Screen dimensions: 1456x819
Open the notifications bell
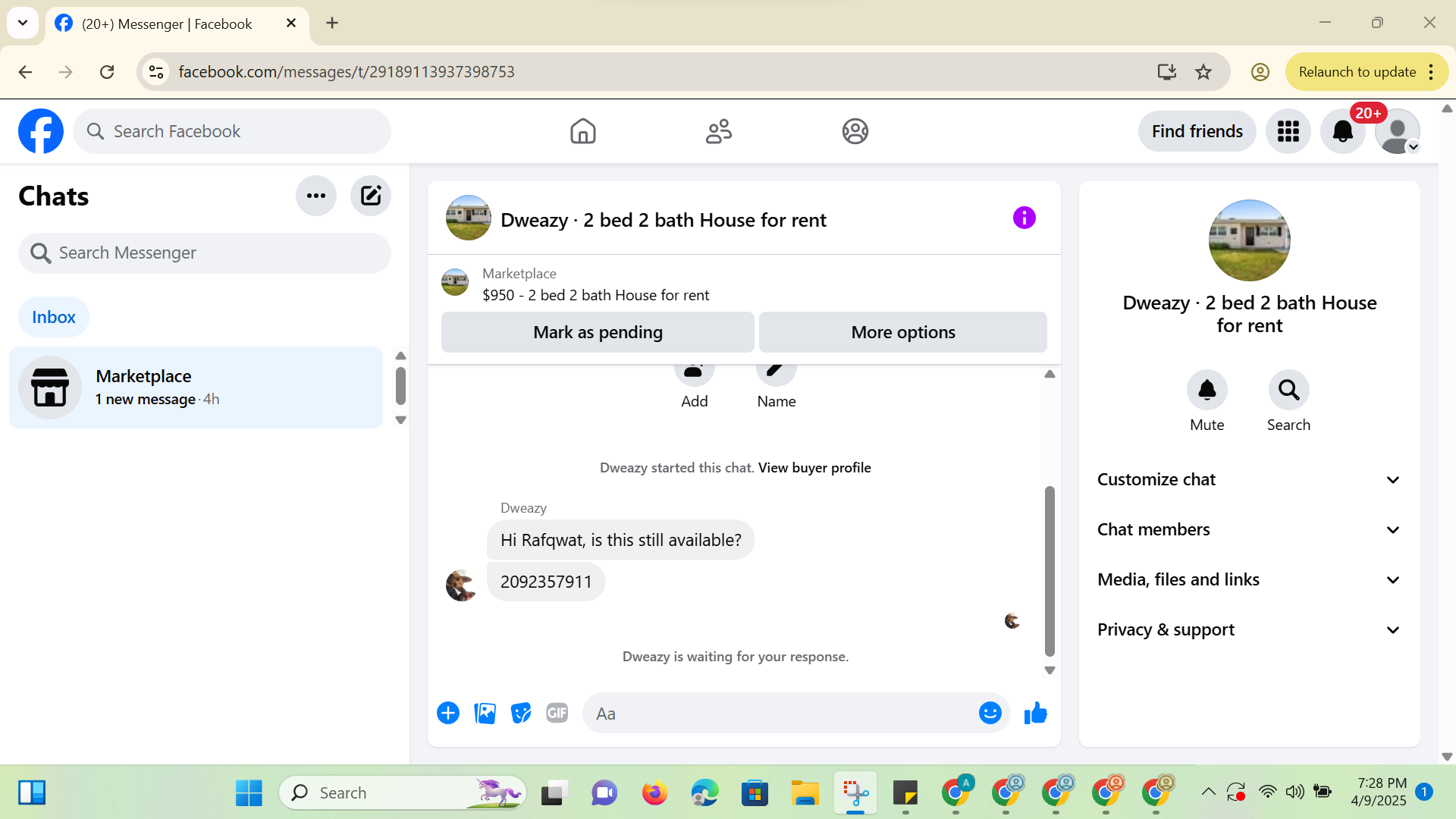coord(1342,131)
